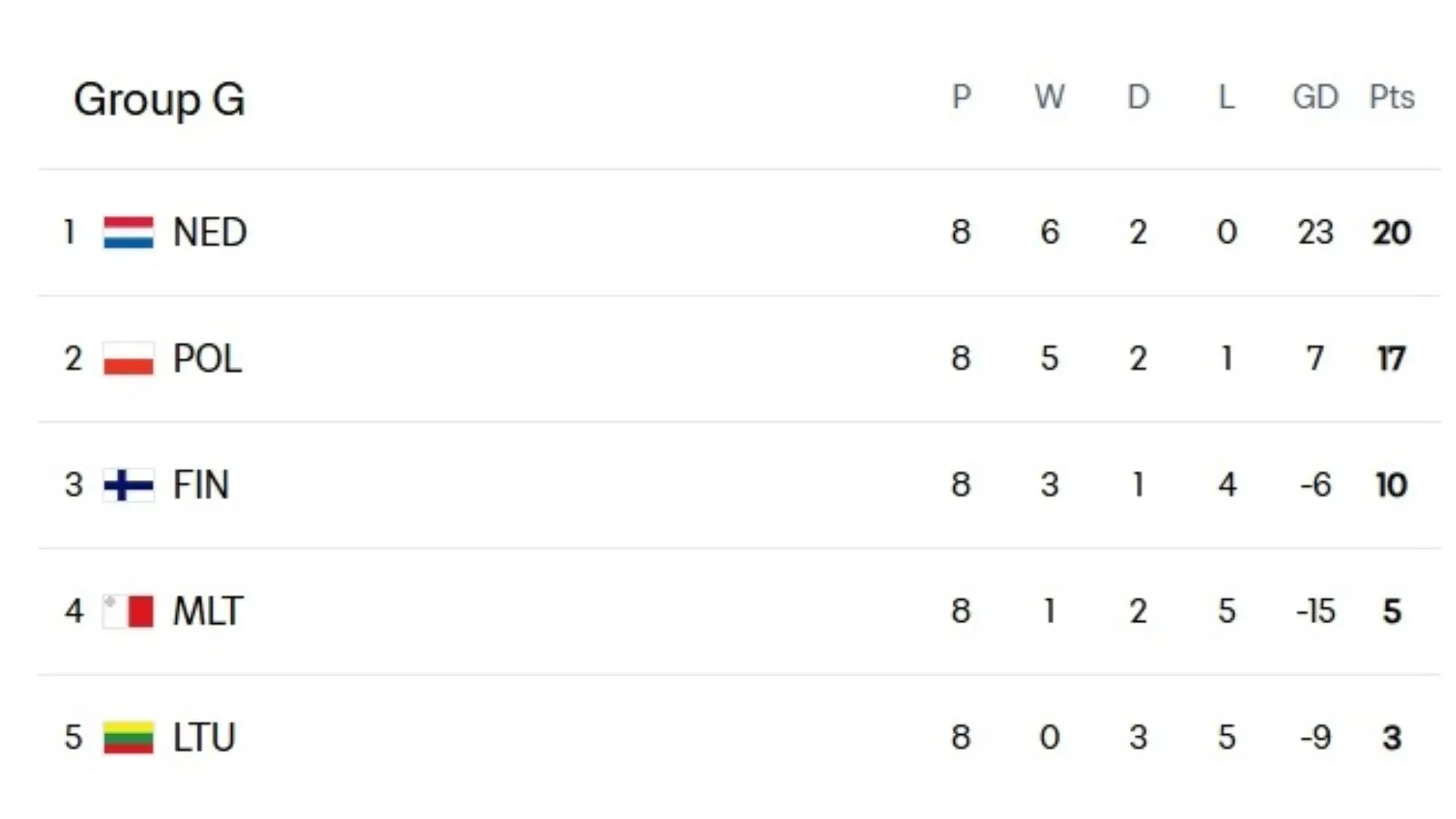Click the Finland flag icon
1456x819 pixels.
128,485
